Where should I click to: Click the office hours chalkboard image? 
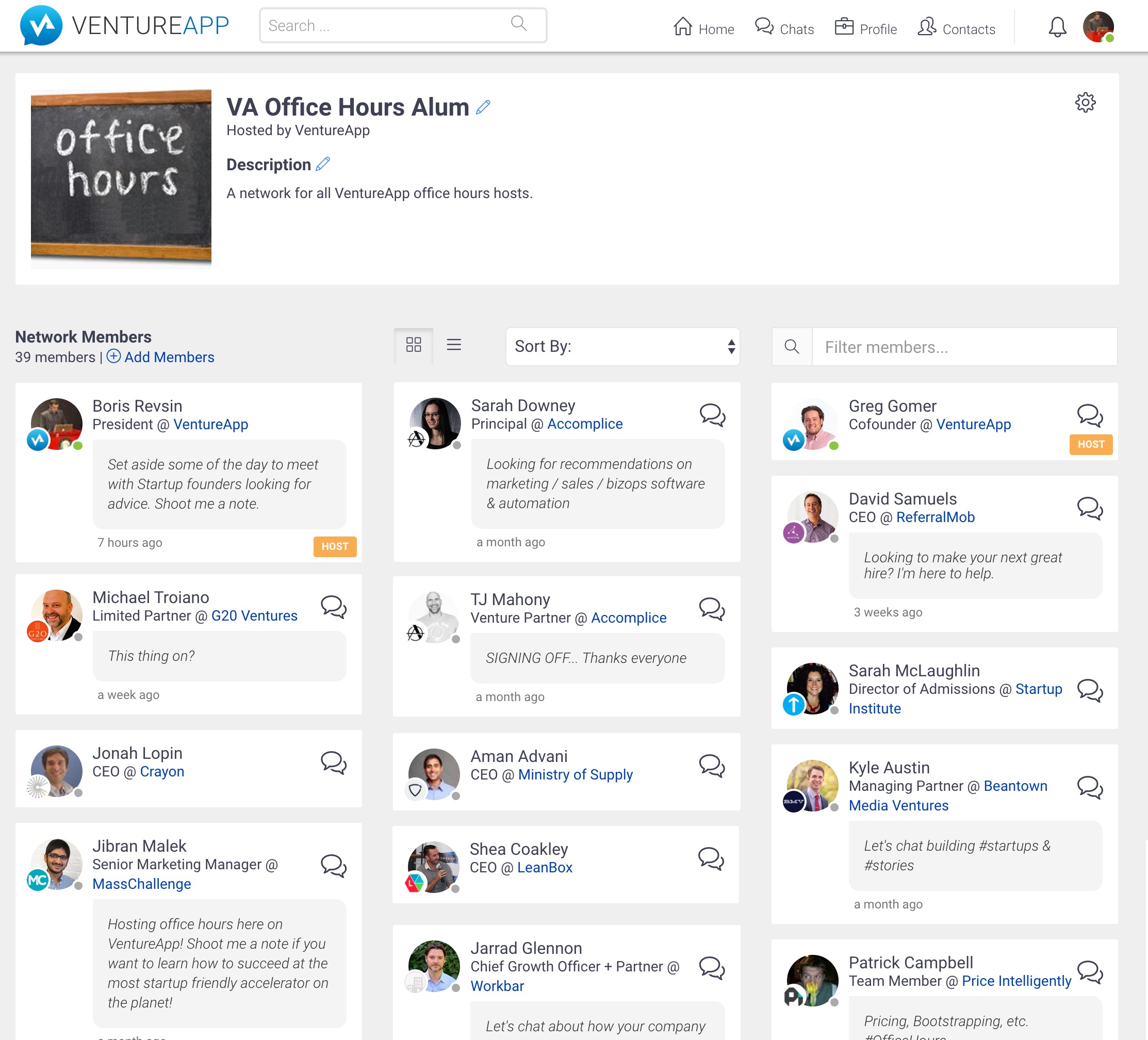pyautogui.click(x=121, y=178)
